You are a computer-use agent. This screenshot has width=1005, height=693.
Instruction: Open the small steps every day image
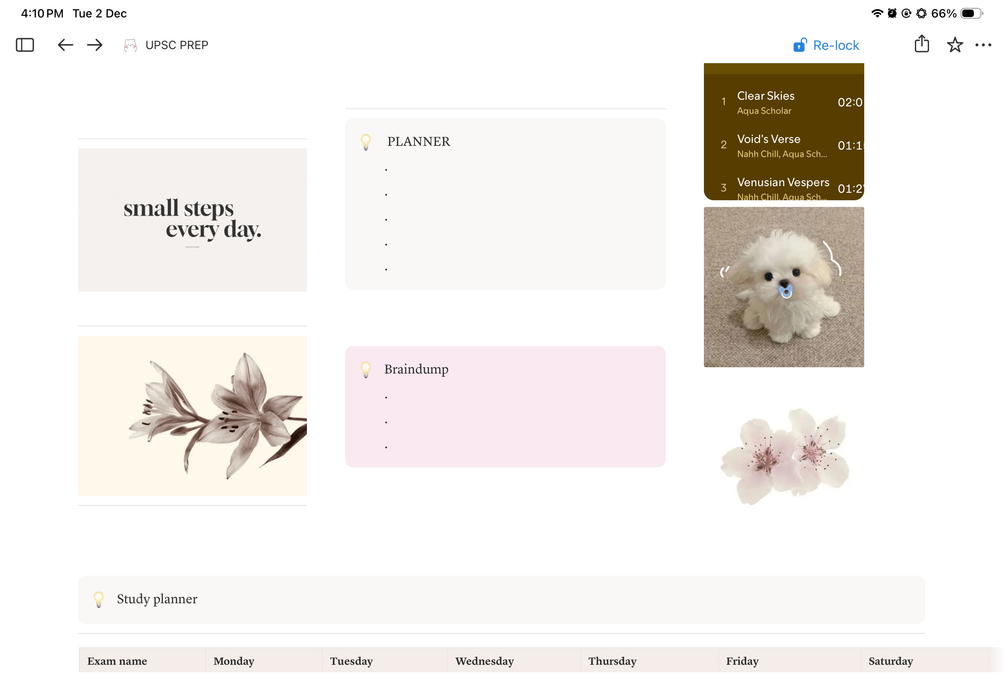point(192,220)
